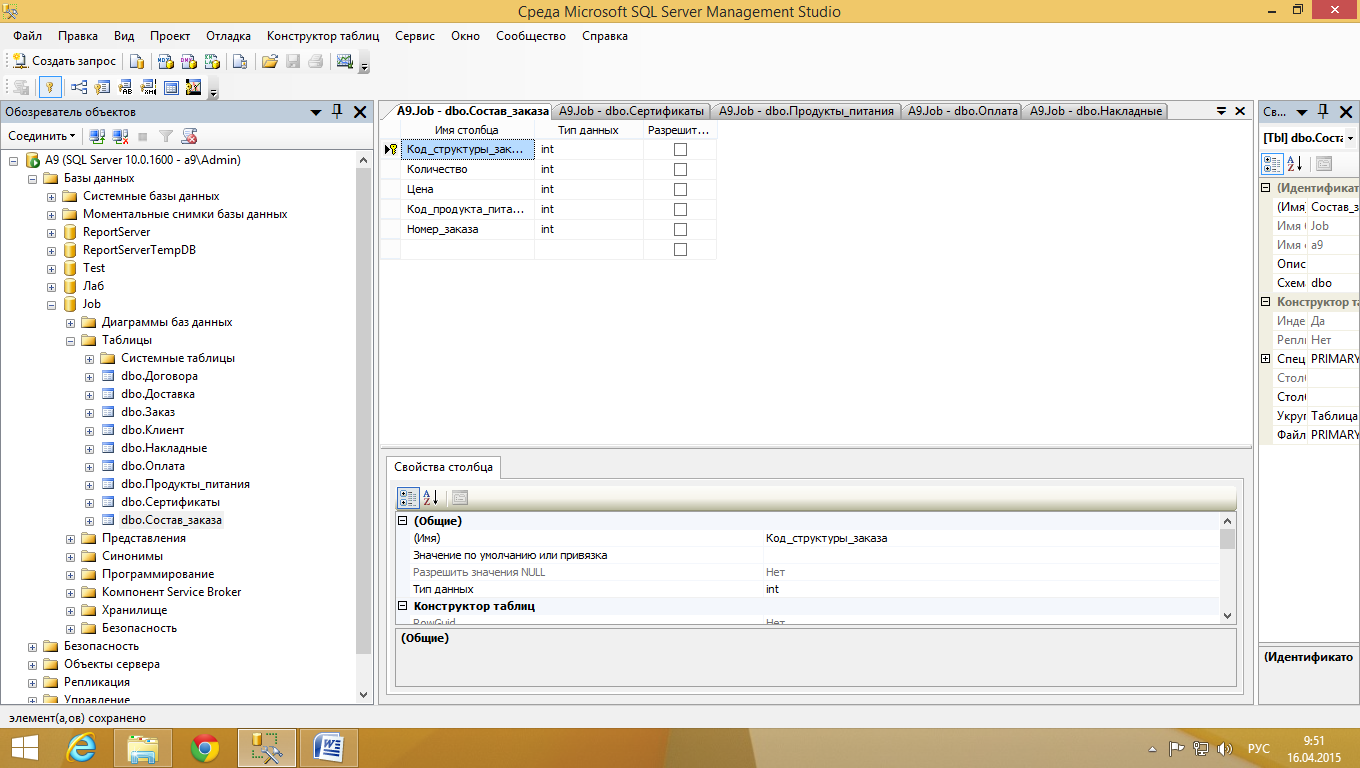Collapse the Таблицы folder node

(x=70, y=340)
